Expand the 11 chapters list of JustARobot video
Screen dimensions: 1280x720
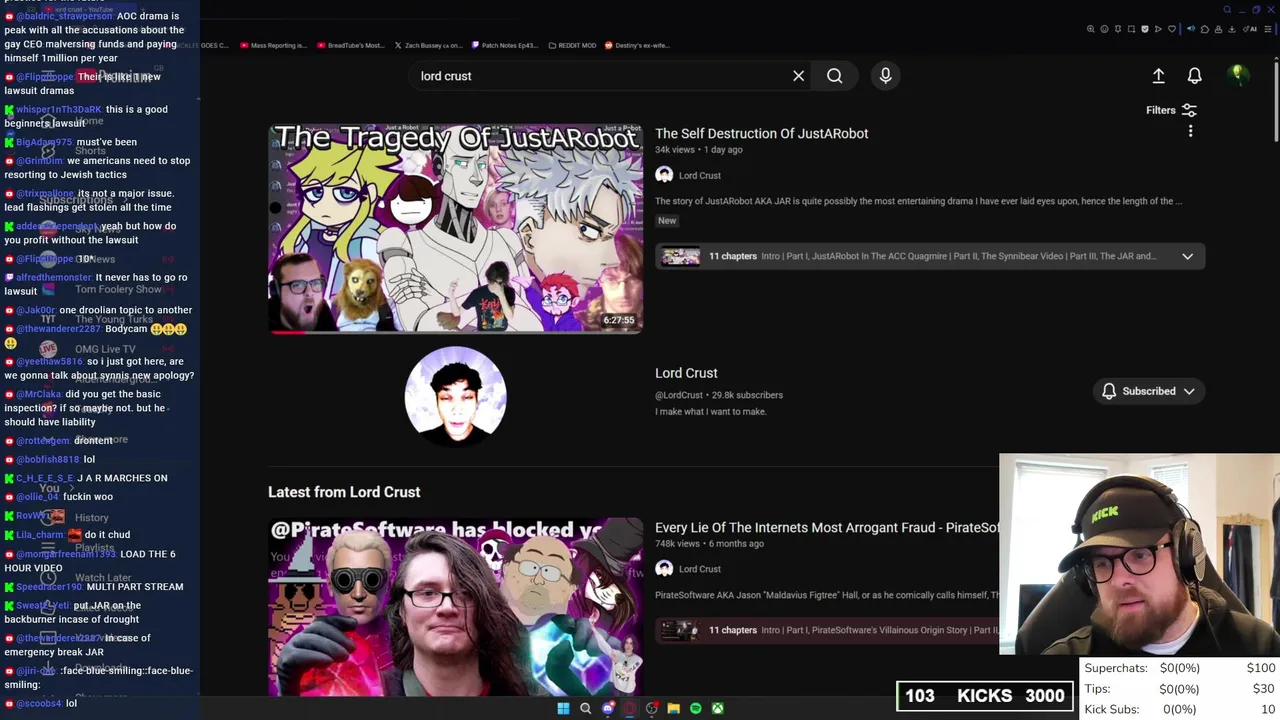coord(1187,256)
